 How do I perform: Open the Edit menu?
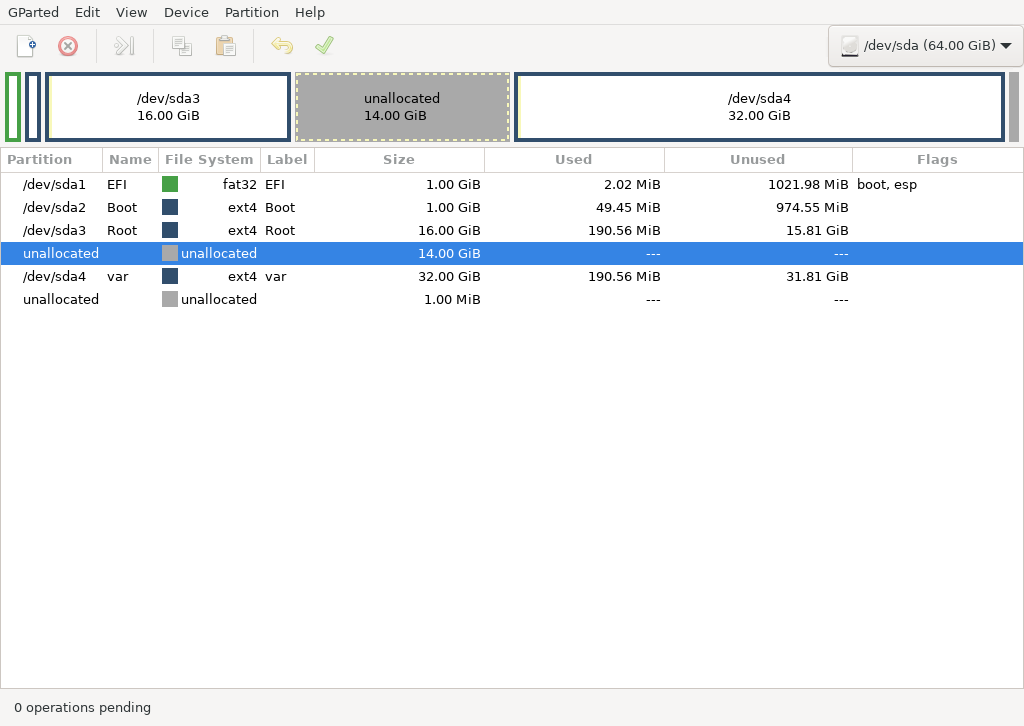[88, 12]
